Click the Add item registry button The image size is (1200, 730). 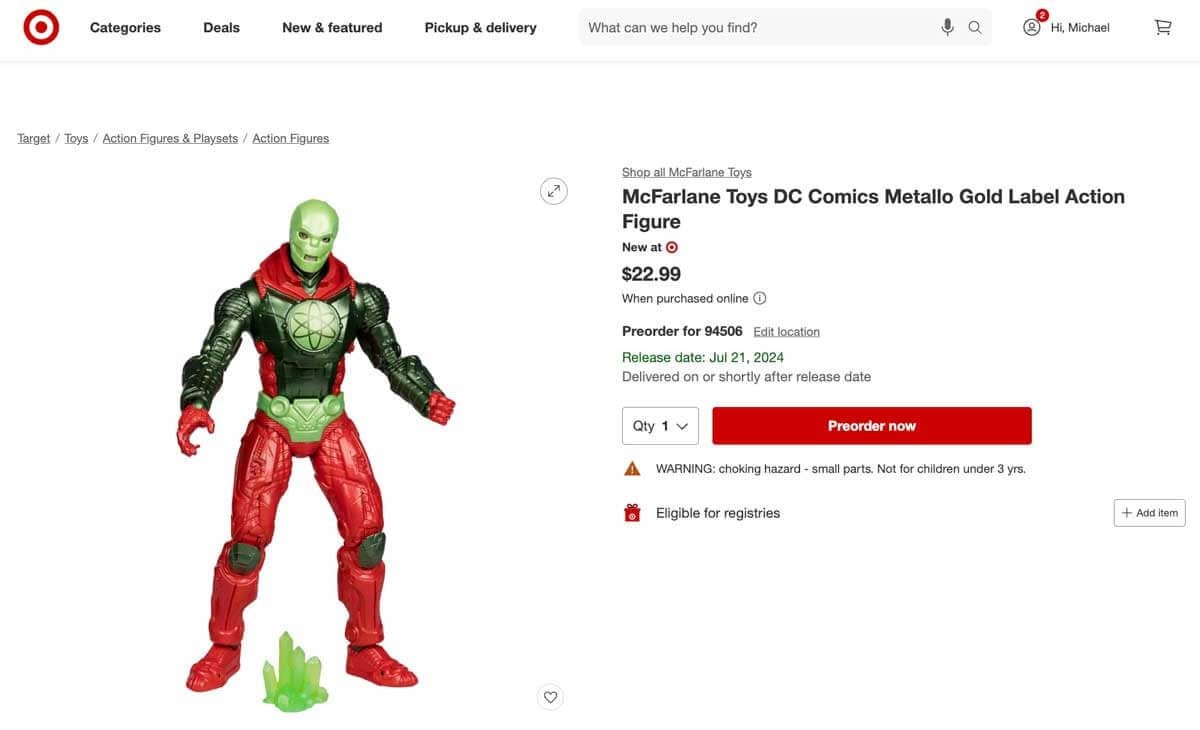tap(1148, 512)
